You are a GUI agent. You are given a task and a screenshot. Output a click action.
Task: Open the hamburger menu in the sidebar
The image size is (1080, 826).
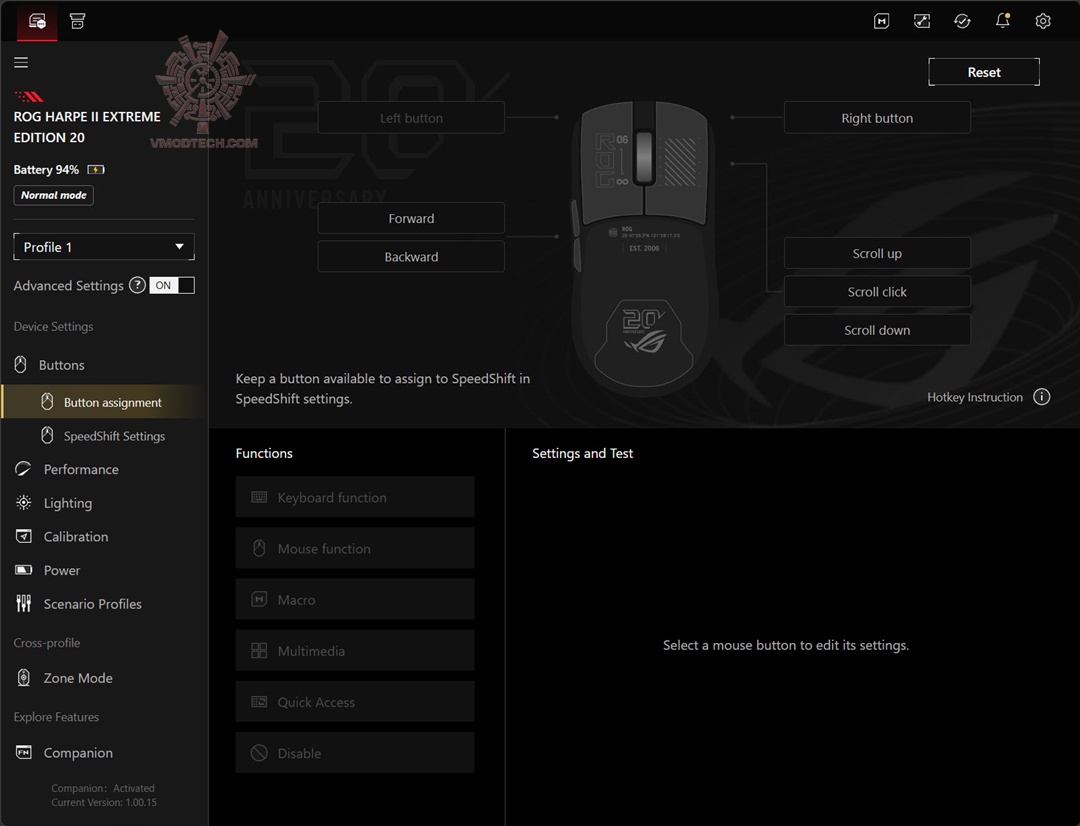pos(21,63)
